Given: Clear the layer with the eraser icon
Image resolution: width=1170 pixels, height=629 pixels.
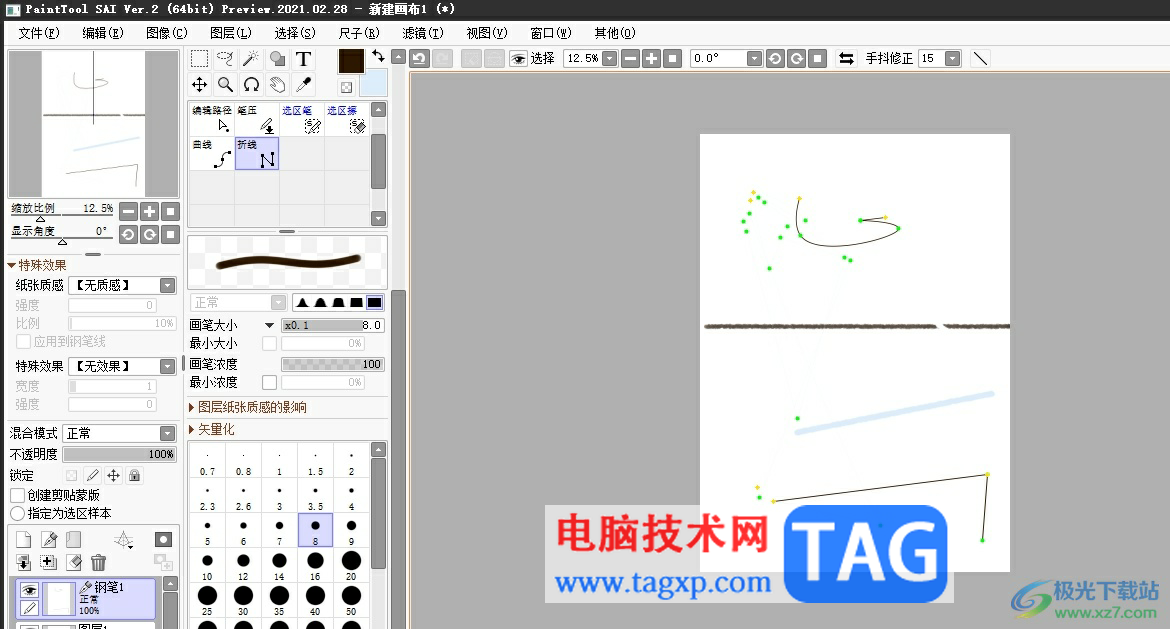Looking at the screenshot, I should 74,563.
